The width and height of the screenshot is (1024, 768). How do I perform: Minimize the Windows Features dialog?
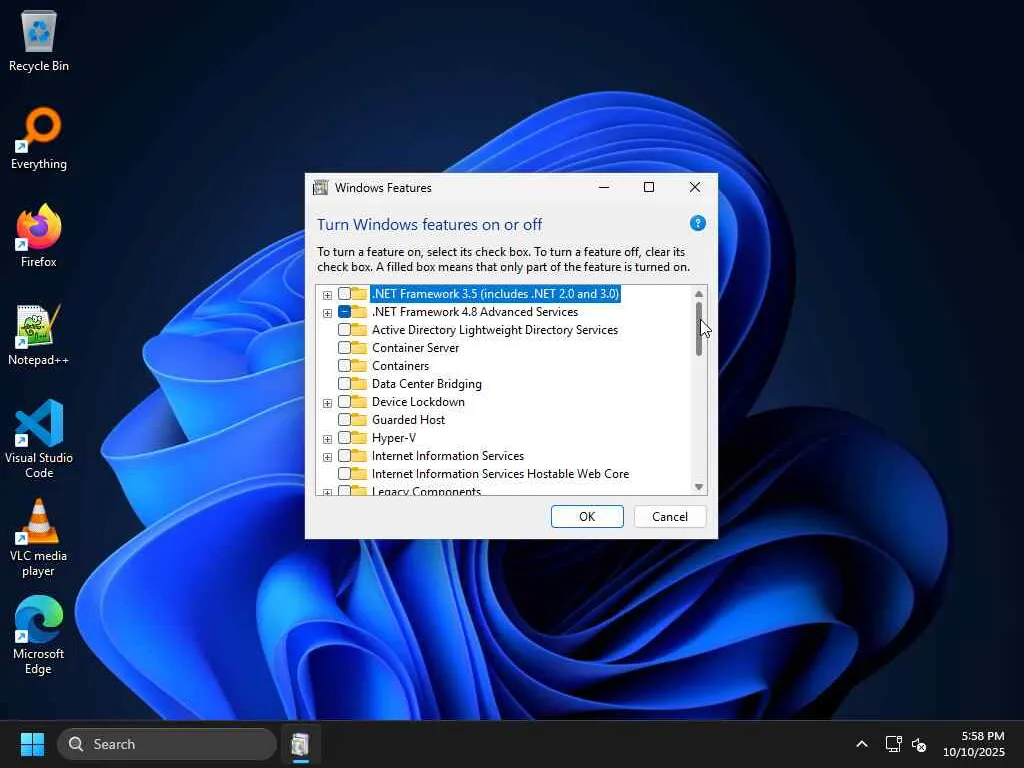tap(604, 187)
